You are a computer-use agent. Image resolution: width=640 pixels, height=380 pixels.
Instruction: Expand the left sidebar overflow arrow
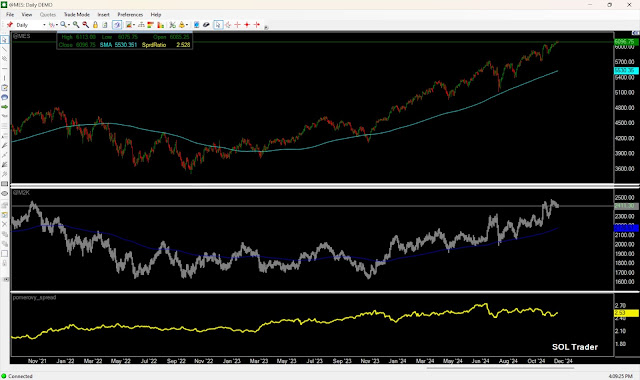6,280
